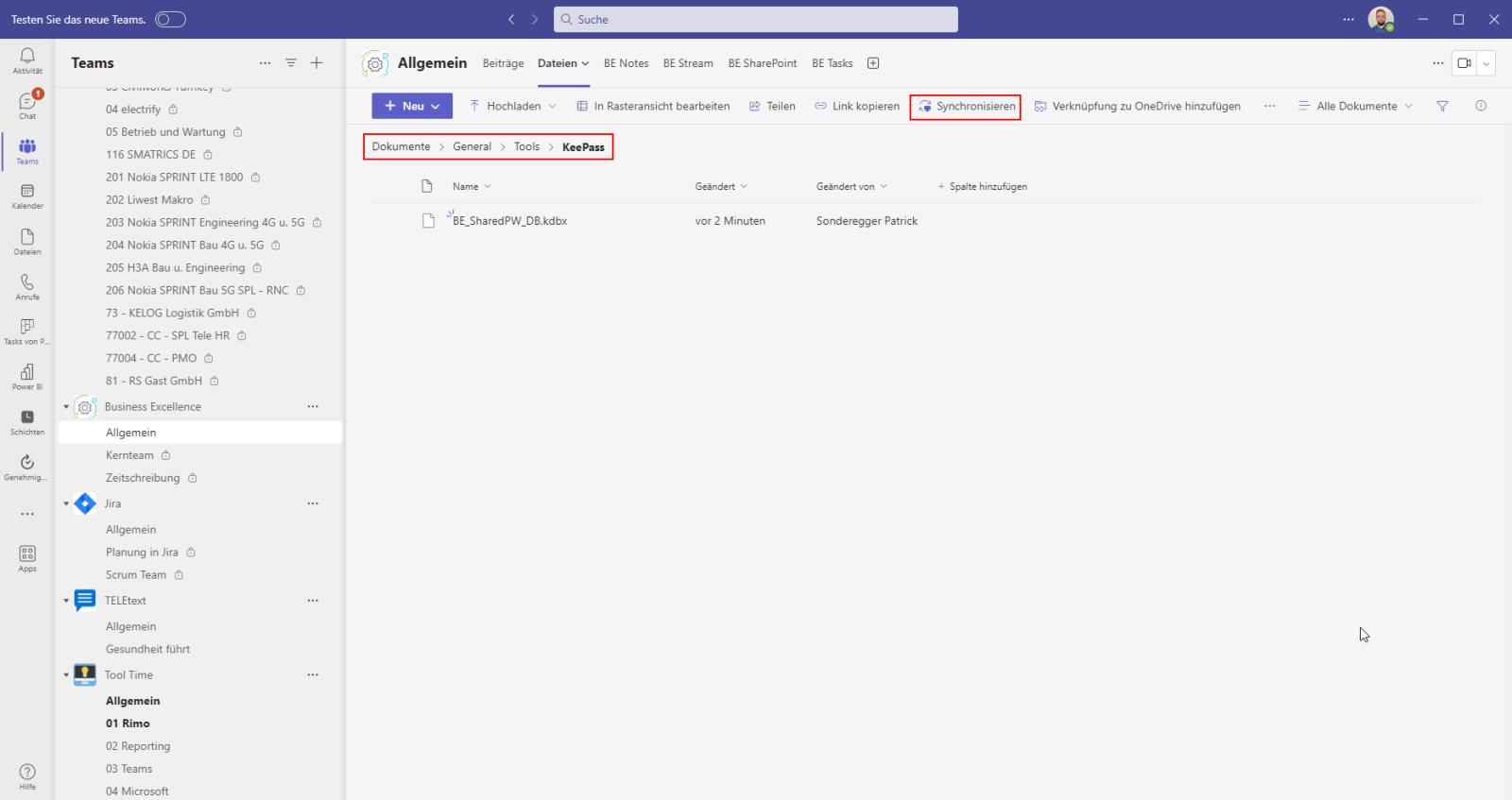Switch to the BE SharePoint tab
1512x800 pixels.
pyautogui.click(x=763, y=63)
